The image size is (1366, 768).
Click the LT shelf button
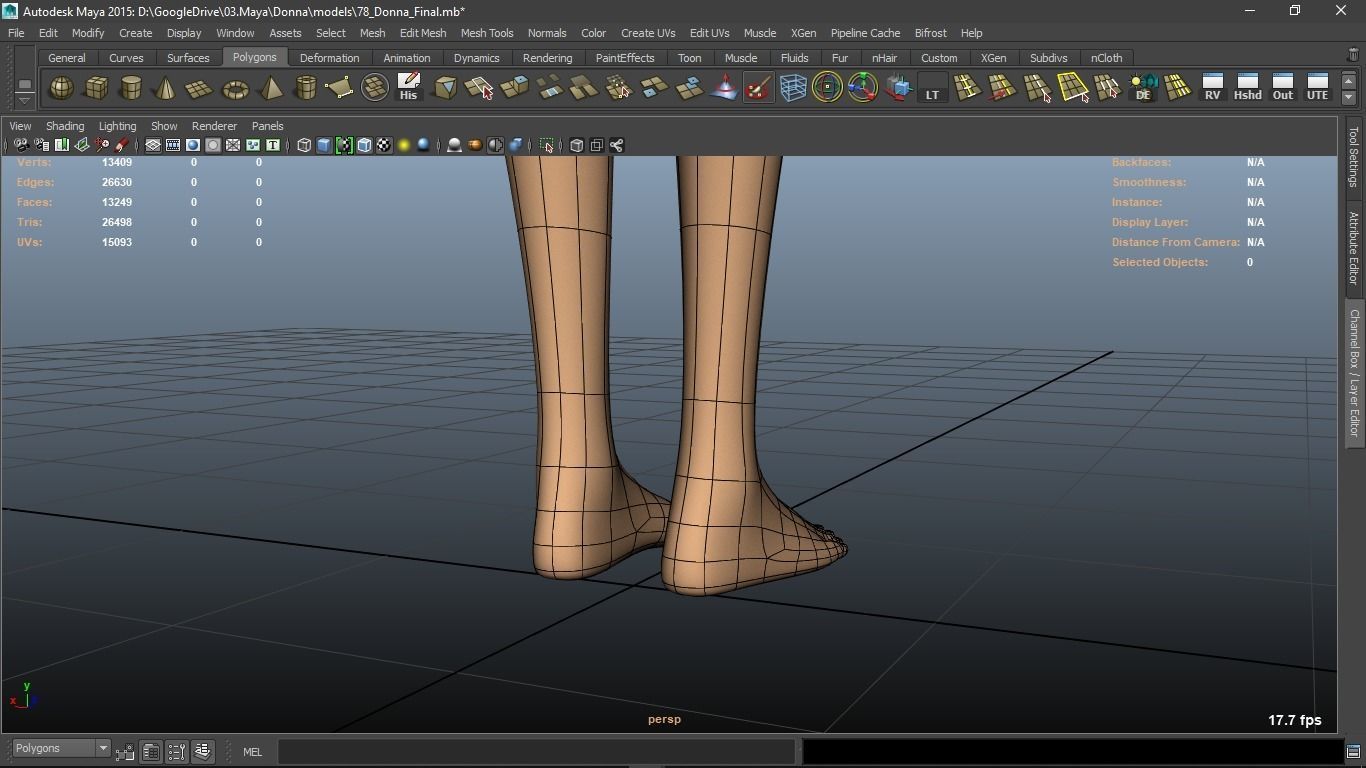(932, 88)
